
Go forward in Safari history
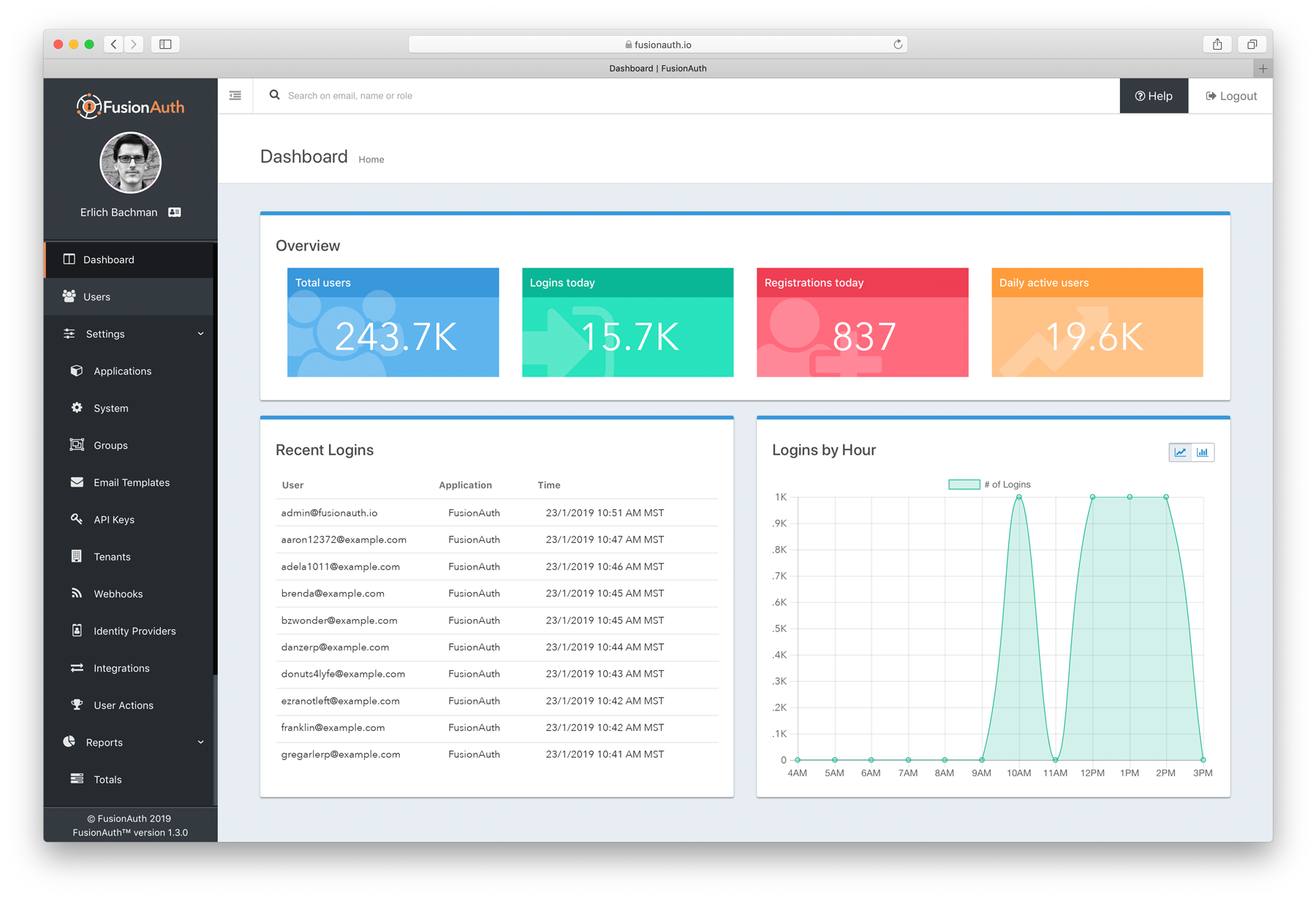(134, 45)
